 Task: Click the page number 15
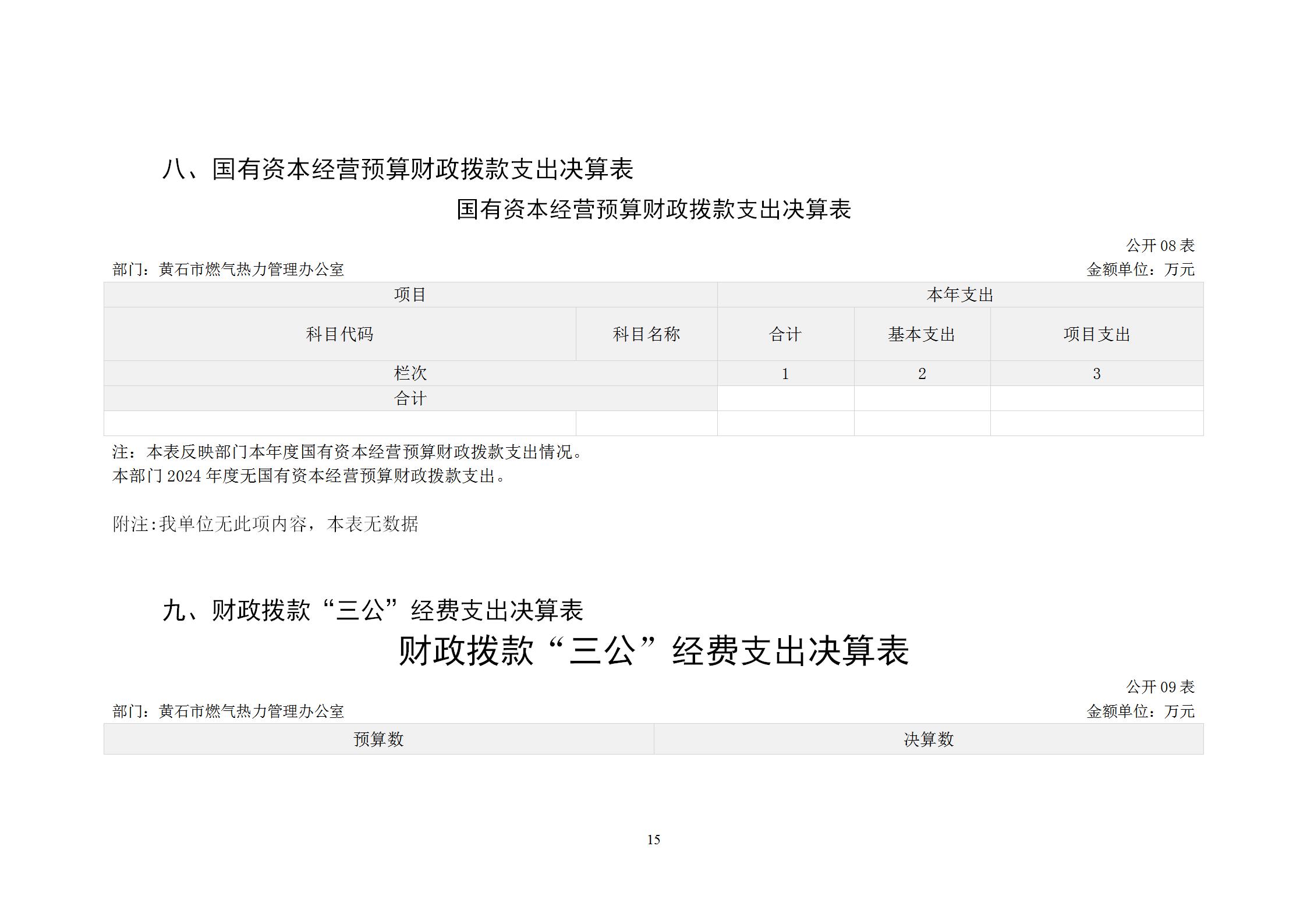(x=653, y=840)
